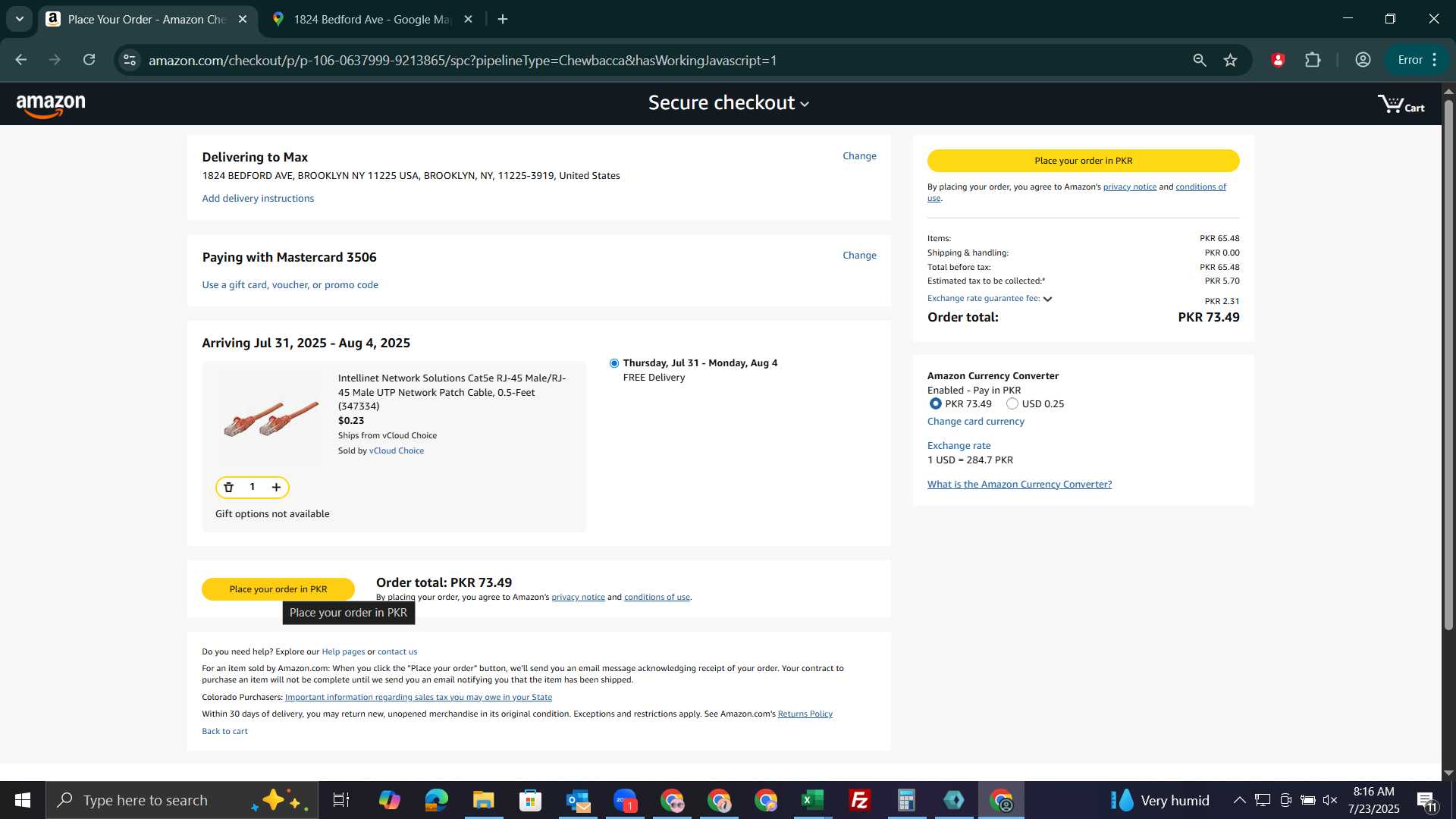Click the patch cable product thumbnail
1456x819 pixels.
pos(271,418)
